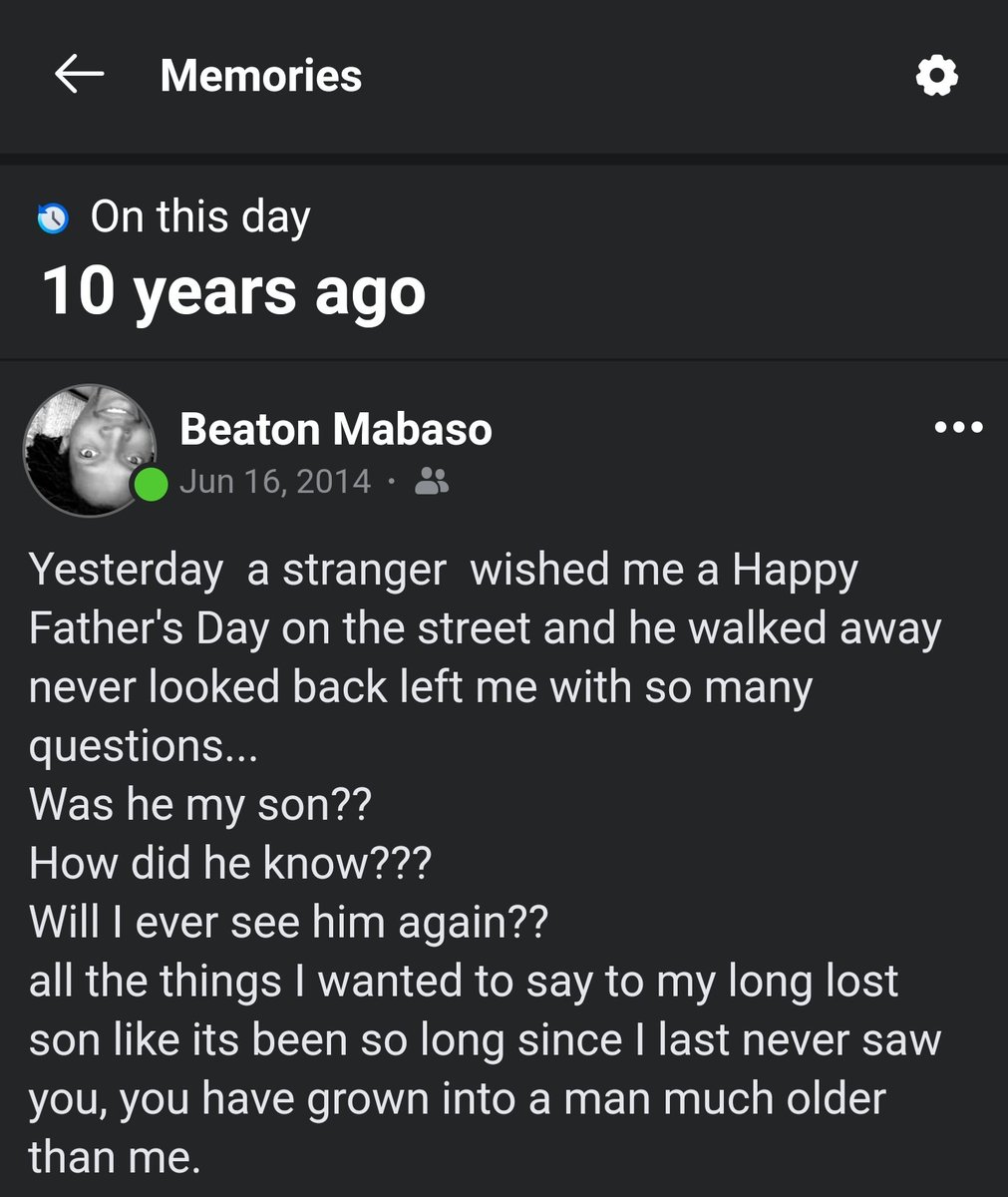Tap "Will I ever see him again??"
Image resolution: width=1008 pixels, height=1197 pixels.
[x=288, y=923]
